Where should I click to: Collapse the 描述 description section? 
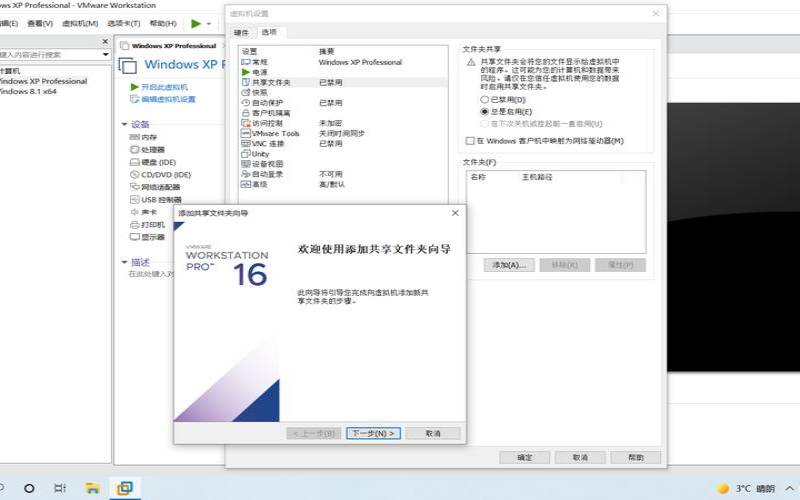124,262
